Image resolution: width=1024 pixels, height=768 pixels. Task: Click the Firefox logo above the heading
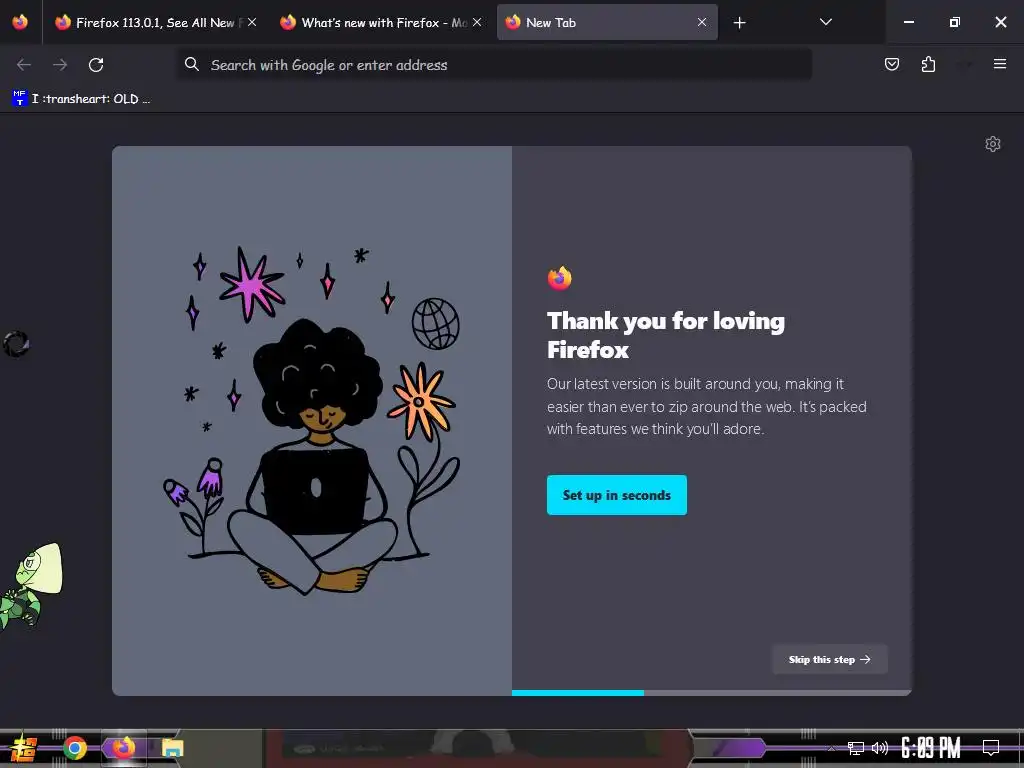560,278
